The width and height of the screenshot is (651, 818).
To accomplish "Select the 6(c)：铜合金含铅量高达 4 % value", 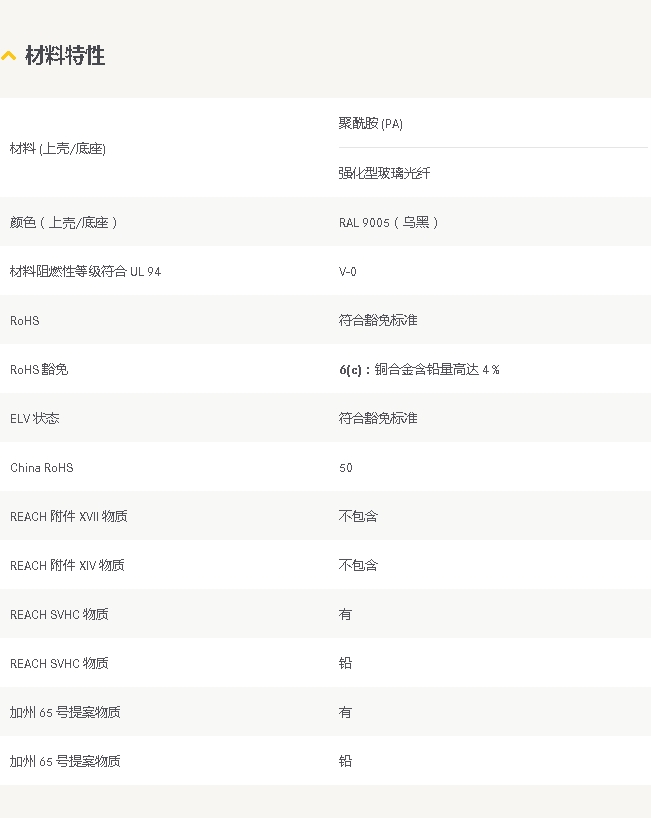I will (x=419, y=369).
